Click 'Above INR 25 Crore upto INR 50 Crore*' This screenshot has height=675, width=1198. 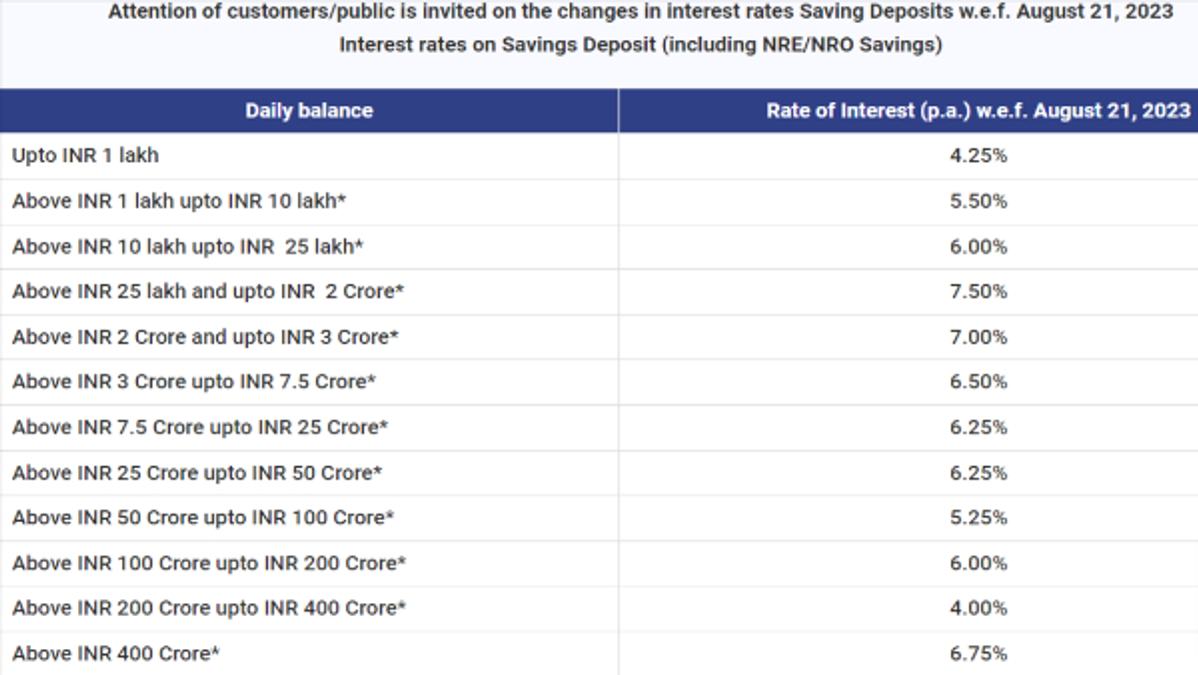196,473
